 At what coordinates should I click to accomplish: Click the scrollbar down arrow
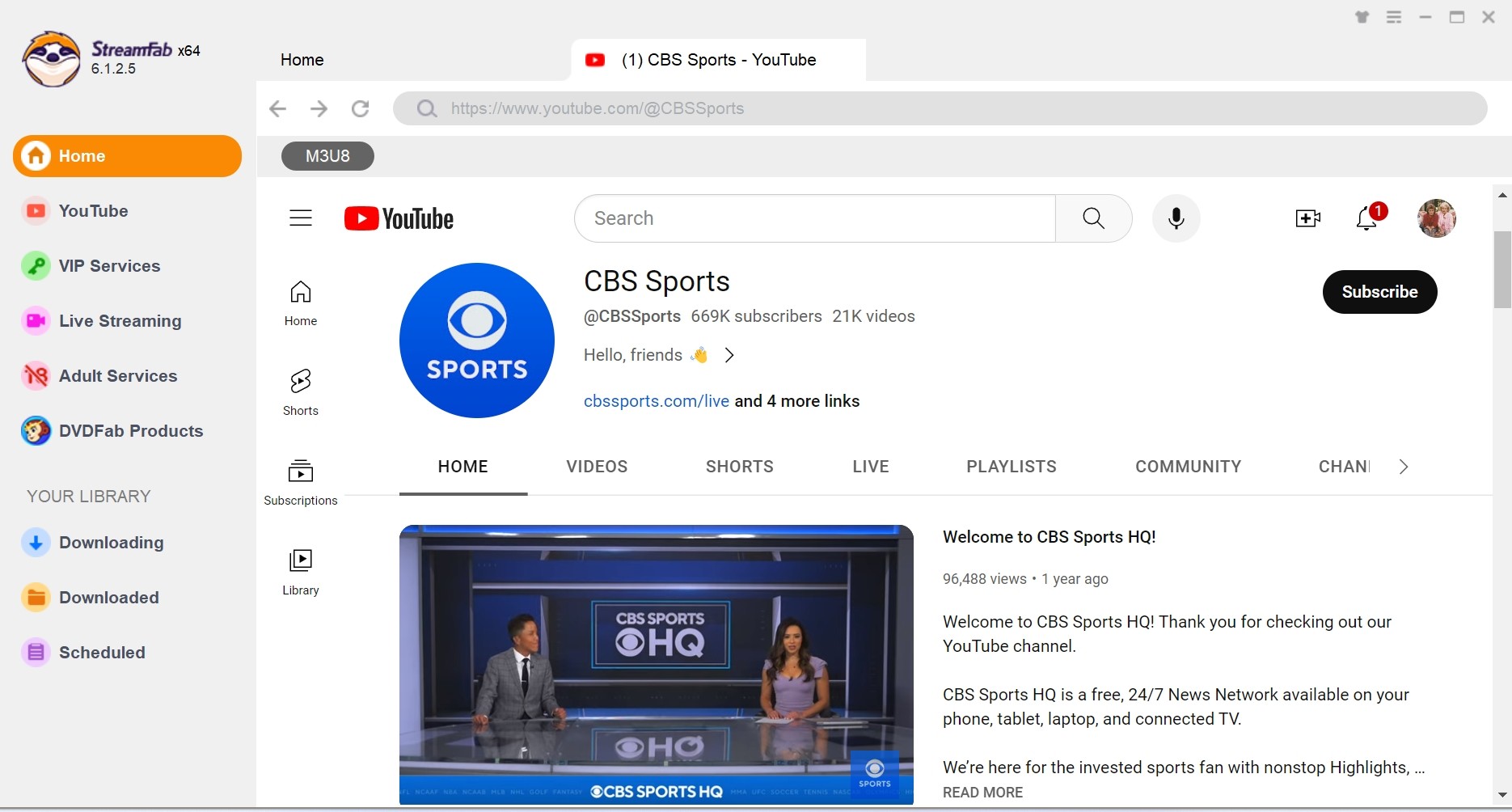(x=1502, y=796)
